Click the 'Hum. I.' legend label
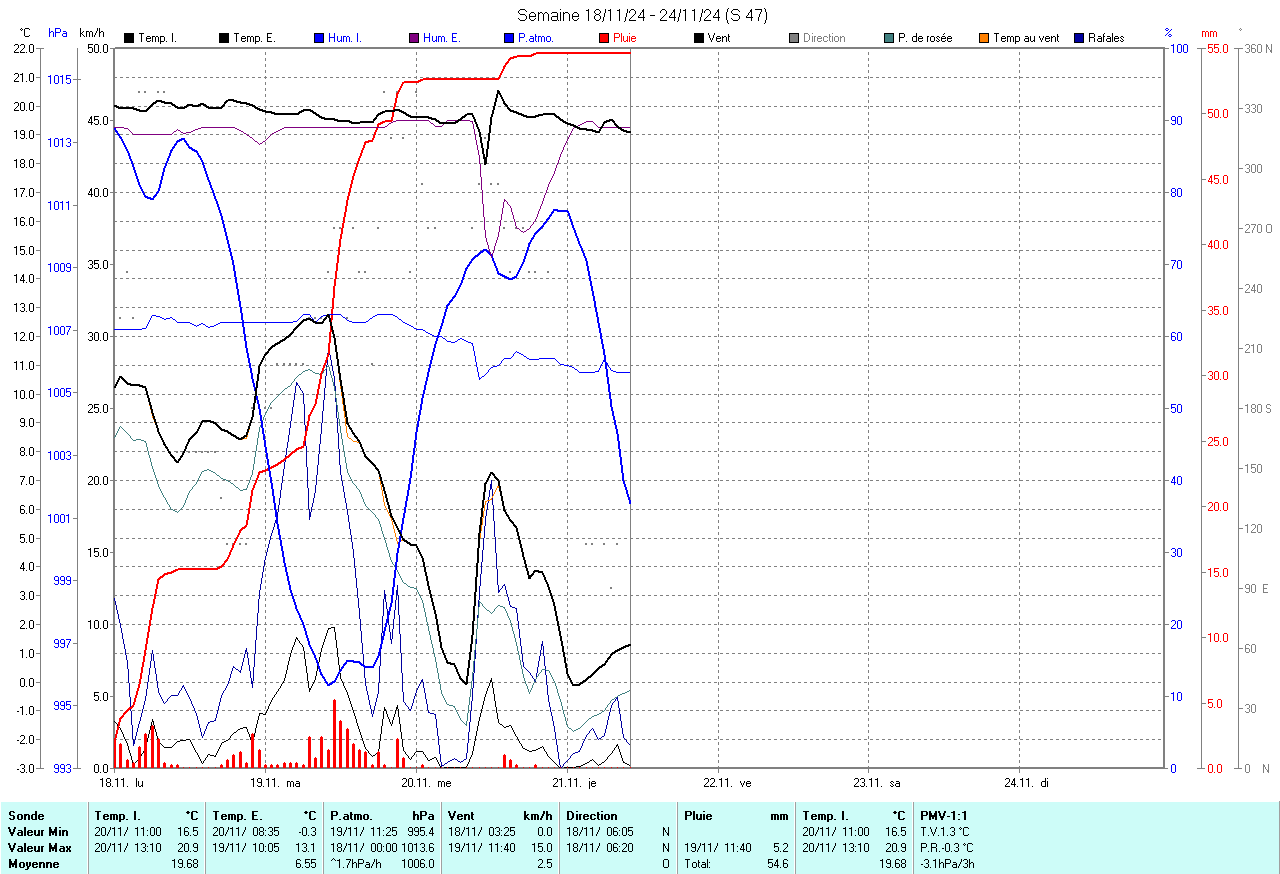 pos(346,38)
